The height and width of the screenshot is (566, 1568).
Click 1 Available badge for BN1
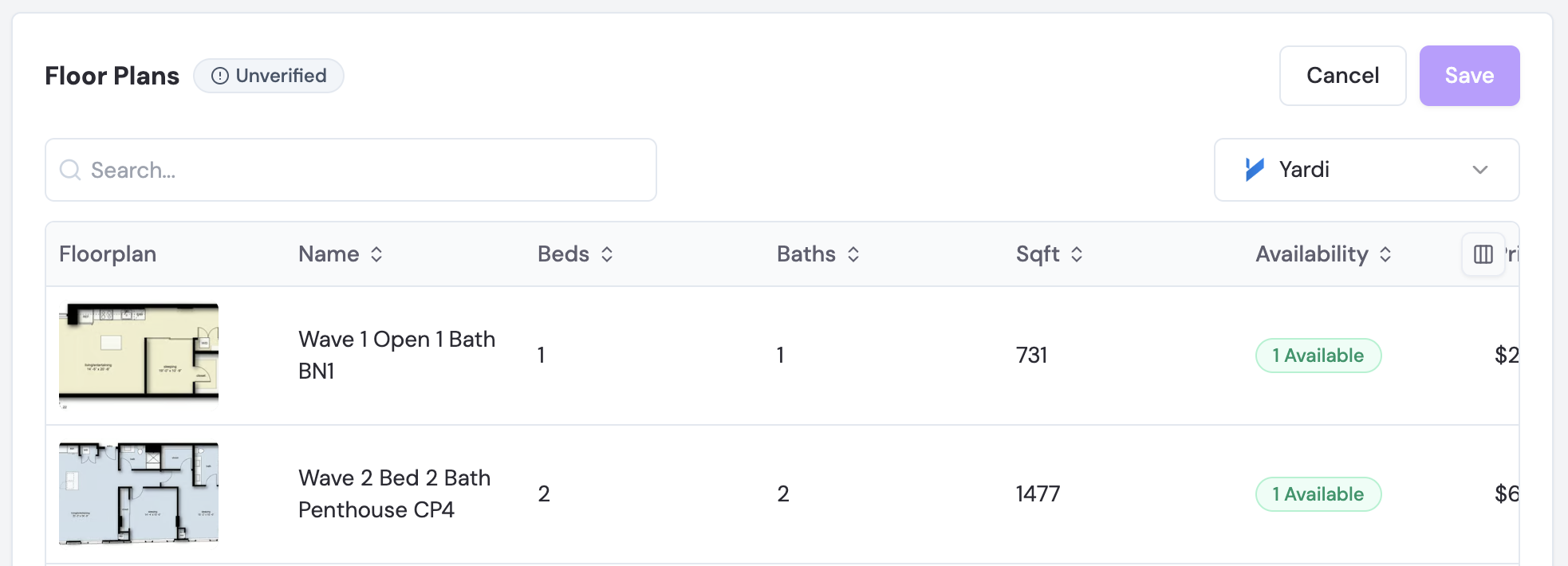(1318, 356)
